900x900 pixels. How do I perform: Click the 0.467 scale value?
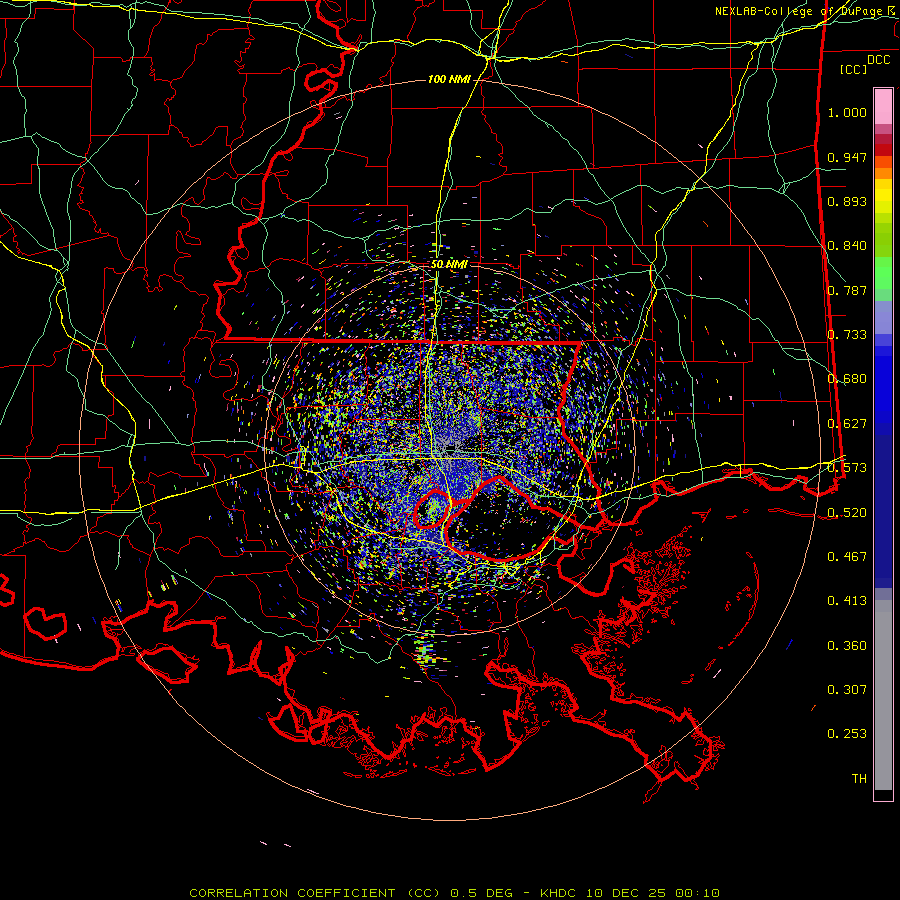[x=847, y=557]
